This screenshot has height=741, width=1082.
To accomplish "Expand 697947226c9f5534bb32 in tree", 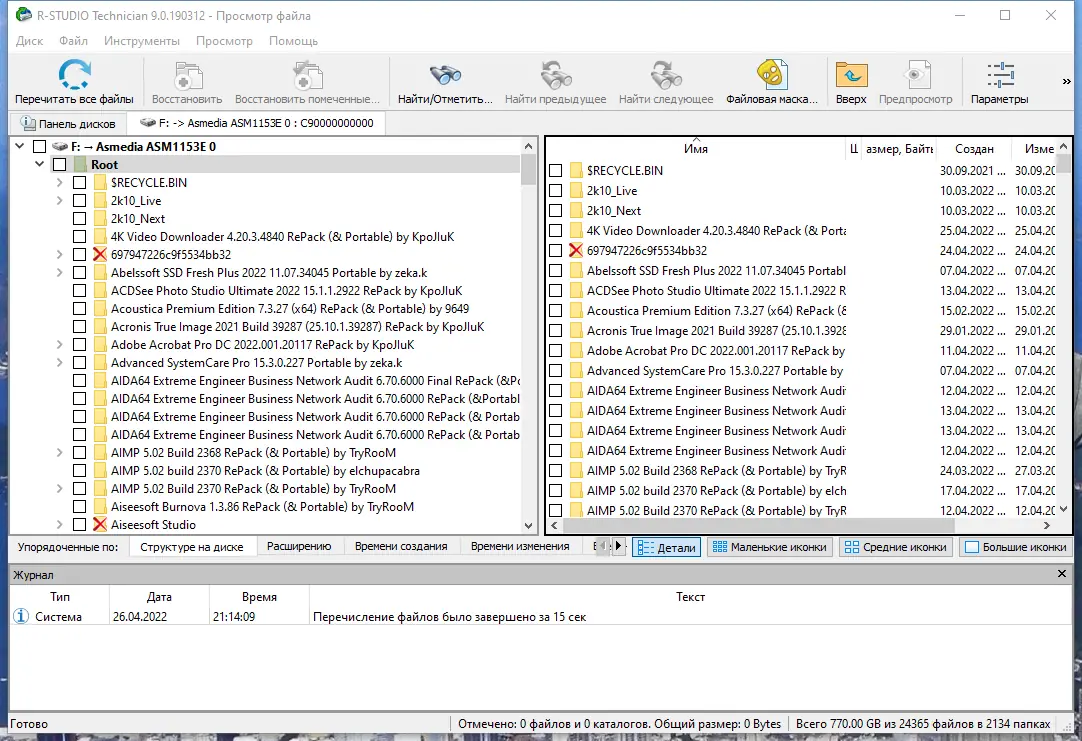I will click(x=59, y=255).
